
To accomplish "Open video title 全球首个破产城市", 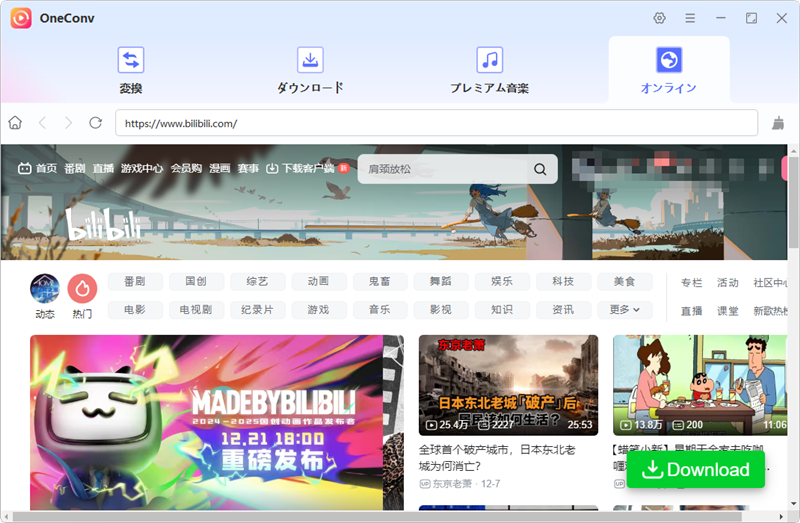I will pos(497,458).
